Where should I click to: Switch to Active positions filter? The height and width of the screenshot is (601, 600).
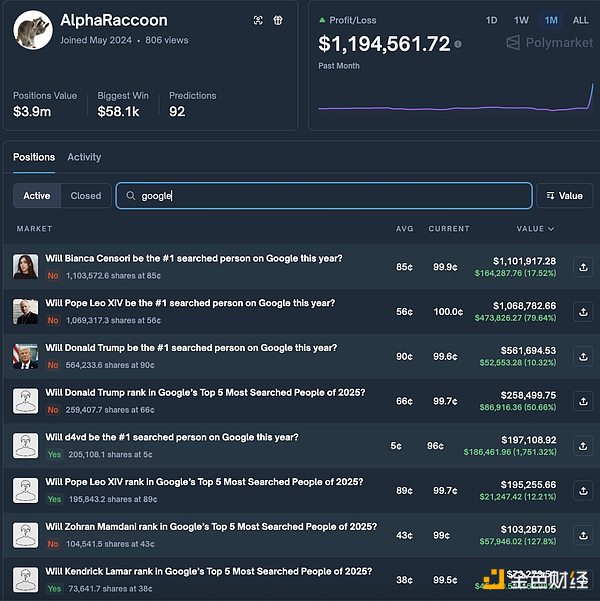37,196
